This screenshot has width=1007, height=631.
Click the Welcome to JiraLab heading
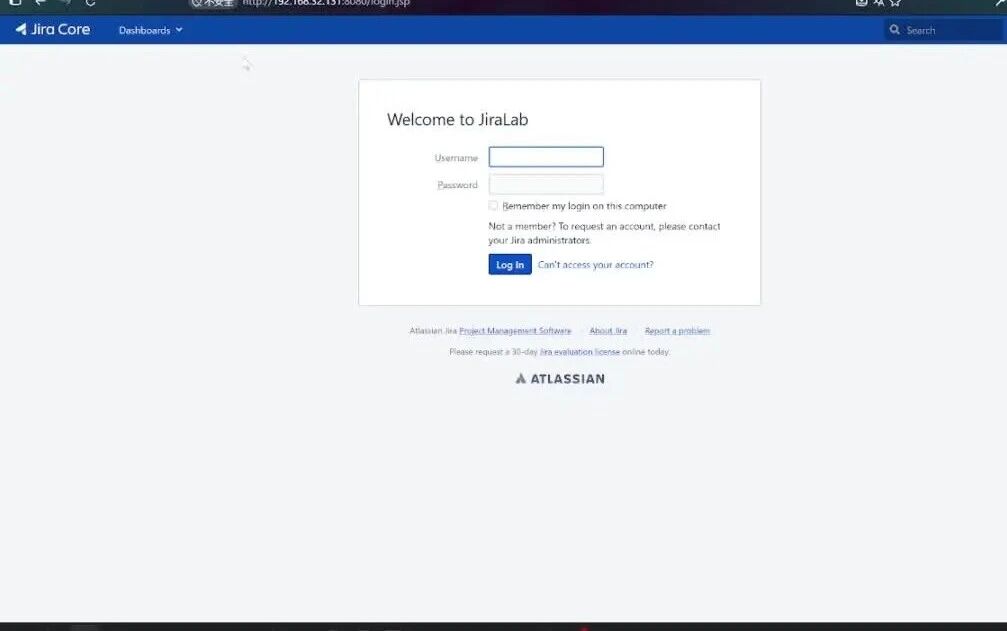pos(457,119)
